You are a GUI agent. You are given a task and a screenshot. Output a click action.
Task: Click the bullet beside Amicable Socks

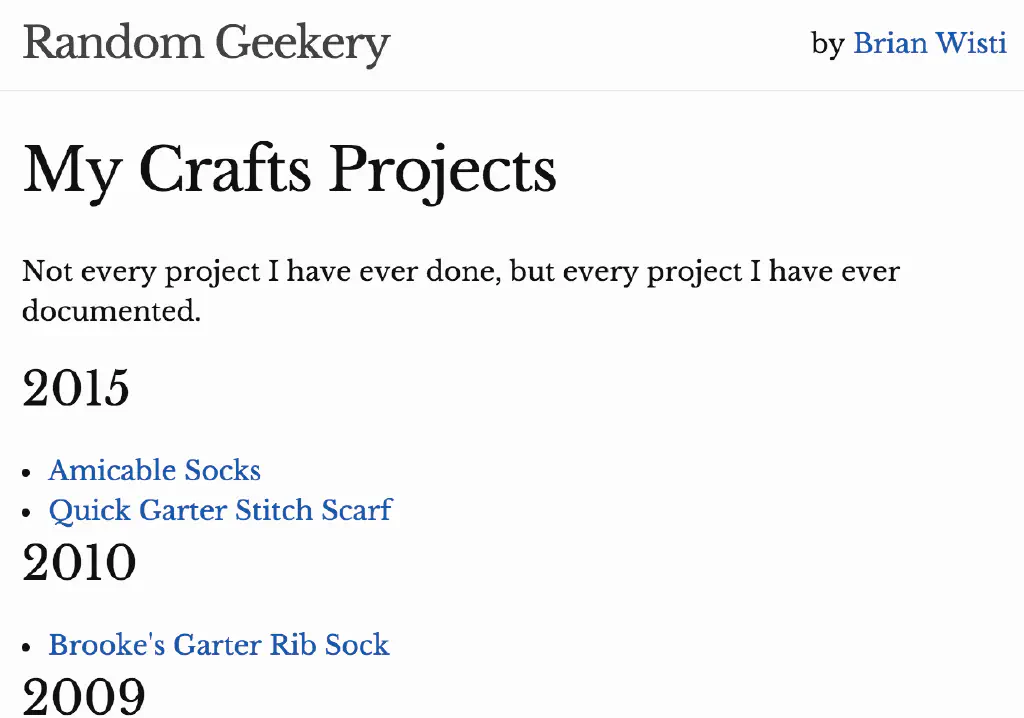point(28,472)
